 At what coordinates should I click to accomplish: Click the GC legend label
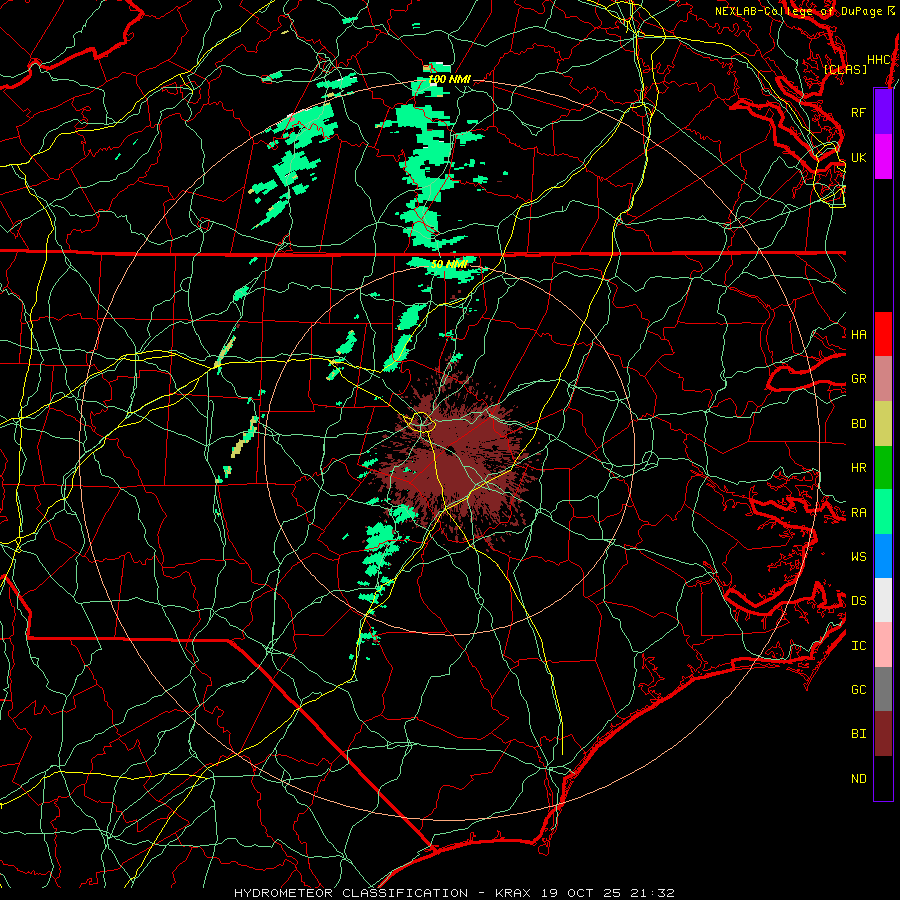tap(858, 689)
